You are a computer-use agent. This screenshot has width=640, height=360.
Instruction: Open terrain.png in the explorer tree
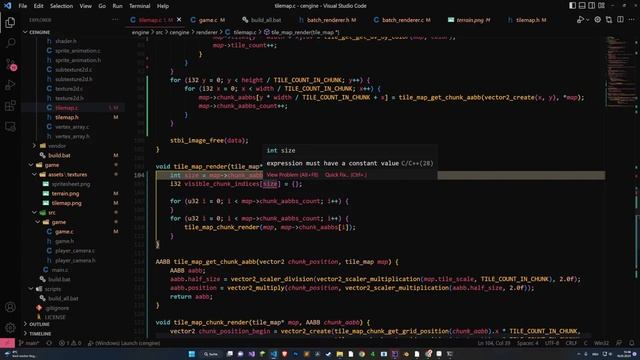click(65, 193)
